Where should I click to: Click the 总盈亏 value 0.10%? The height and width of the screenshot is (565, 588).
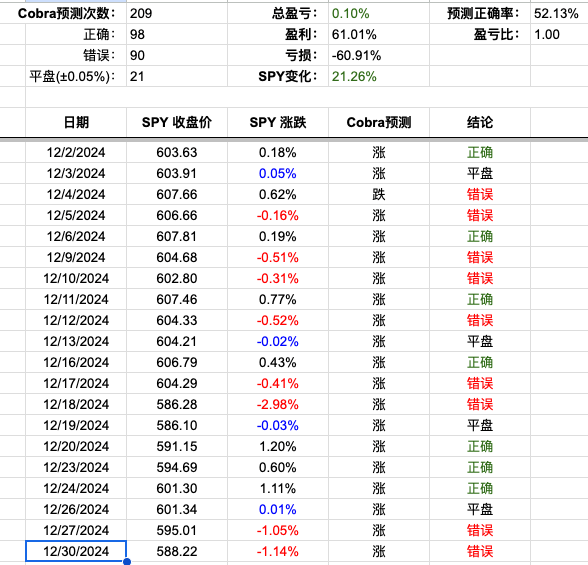point(350,13)
